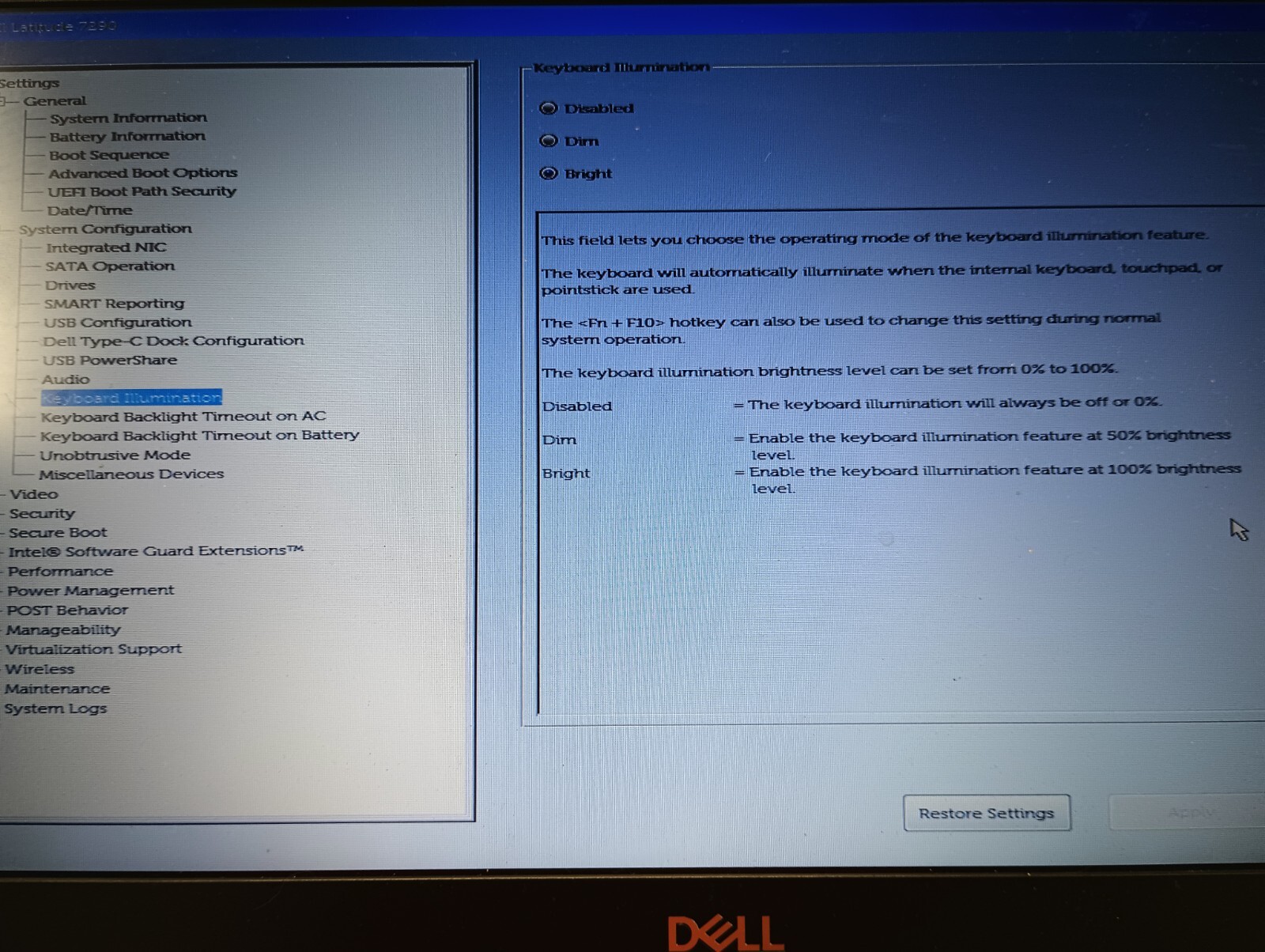
Task: Expand the Secure Boot category
Action: [x=57, y=533]
